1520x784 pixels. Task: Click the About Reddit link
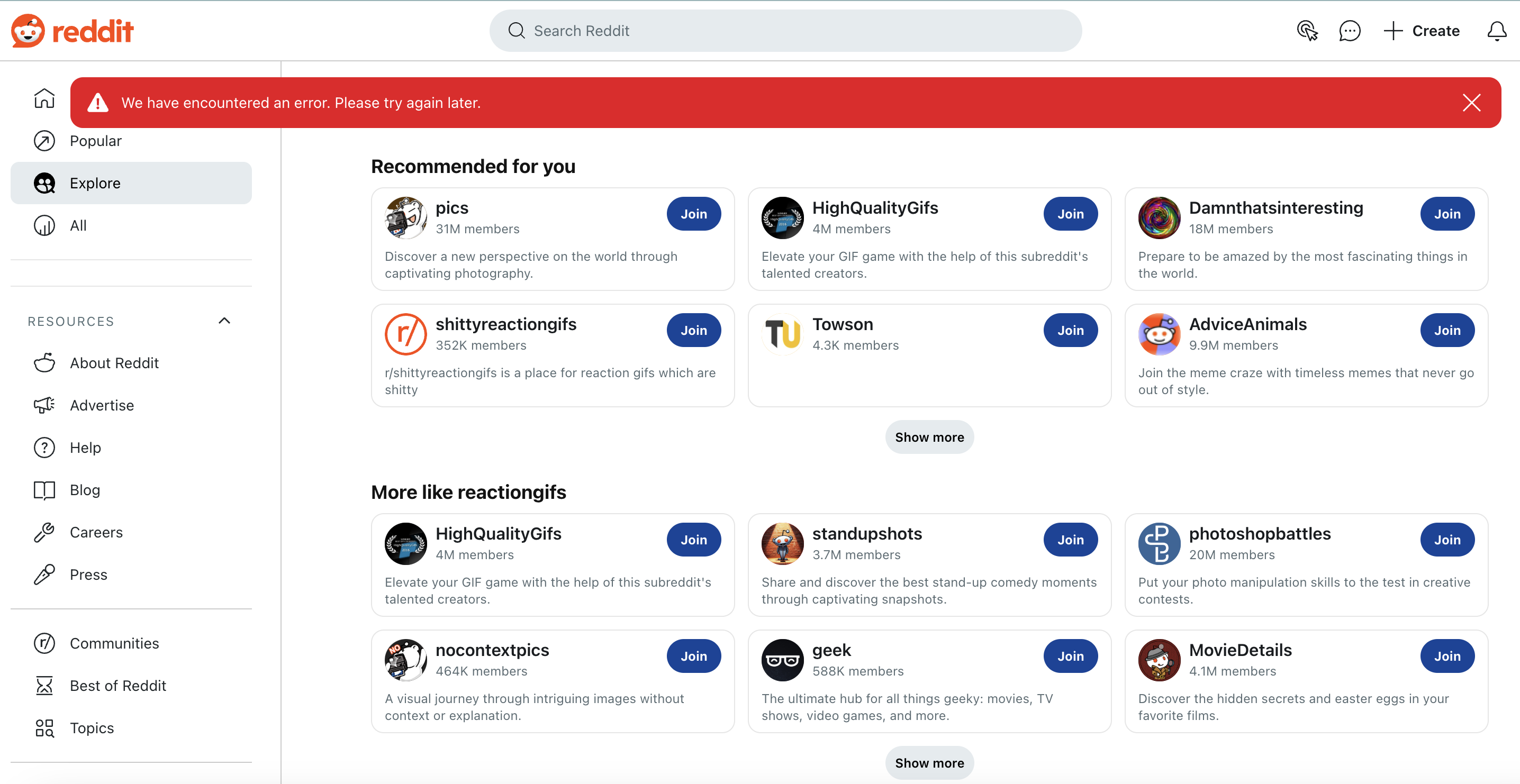[x=114, y=362]
